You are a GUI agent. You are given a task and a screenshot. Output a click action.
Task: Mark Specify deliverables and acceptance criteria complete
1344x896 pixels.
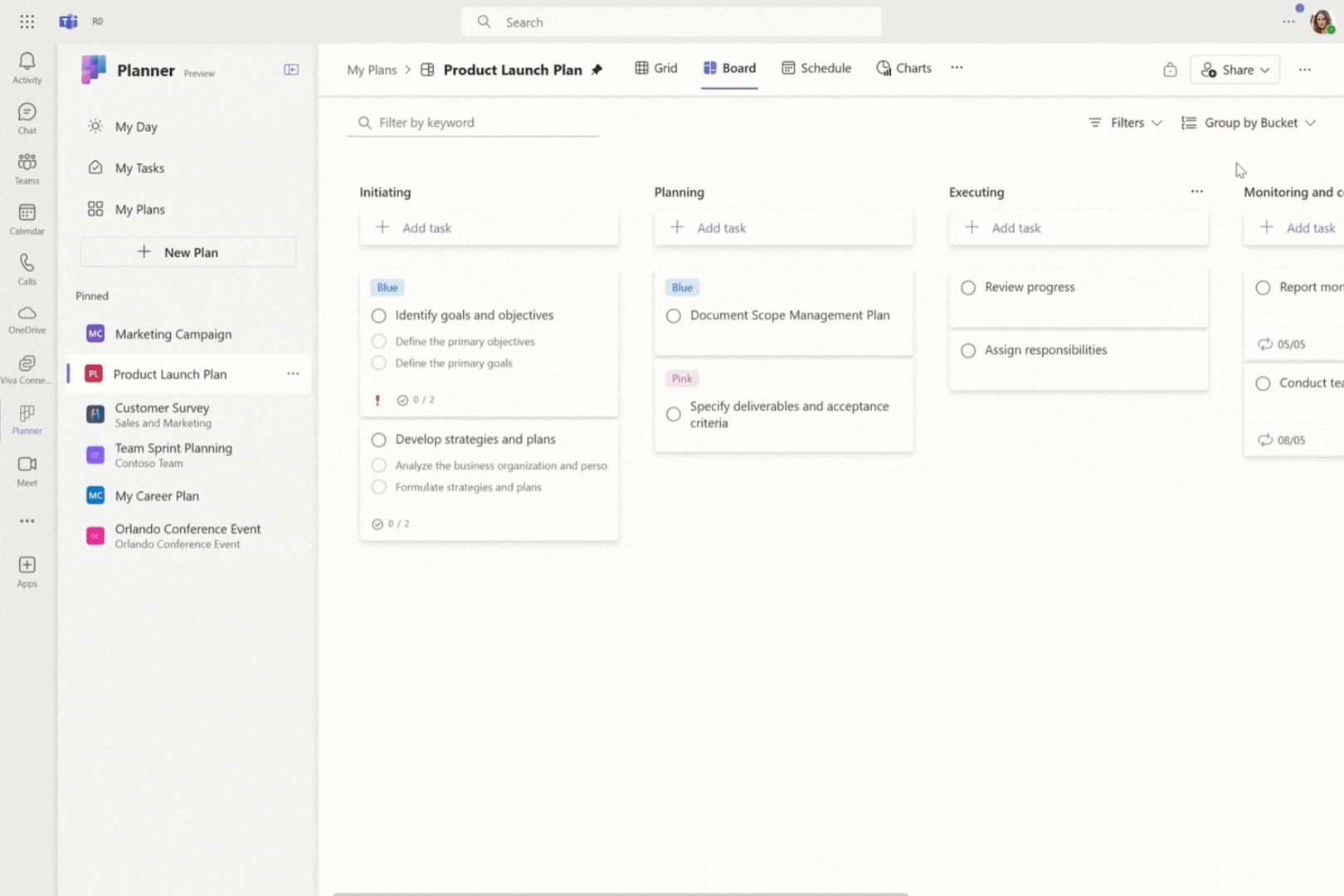674,414
